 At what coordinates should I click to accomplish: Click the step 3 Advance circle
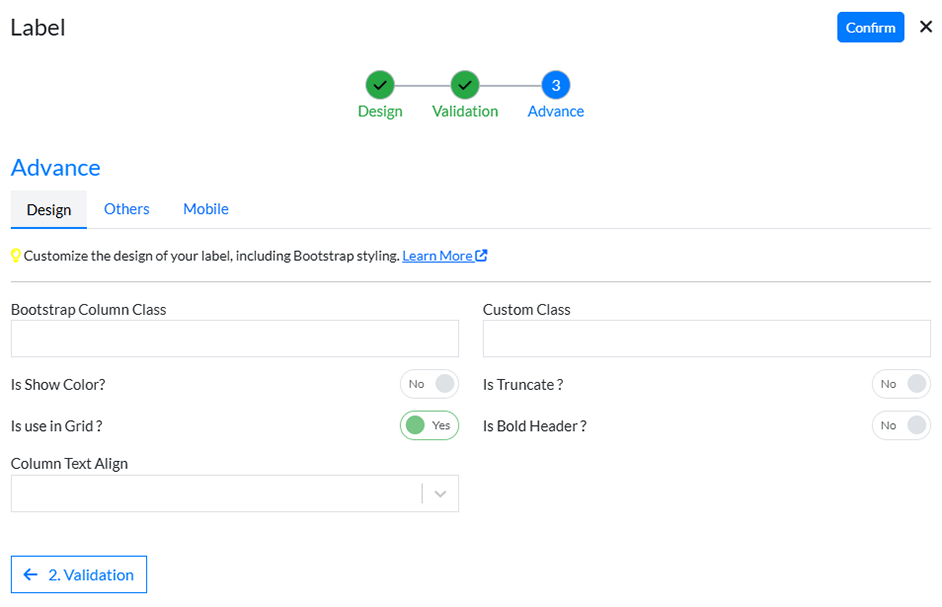(x=556, y=85)
